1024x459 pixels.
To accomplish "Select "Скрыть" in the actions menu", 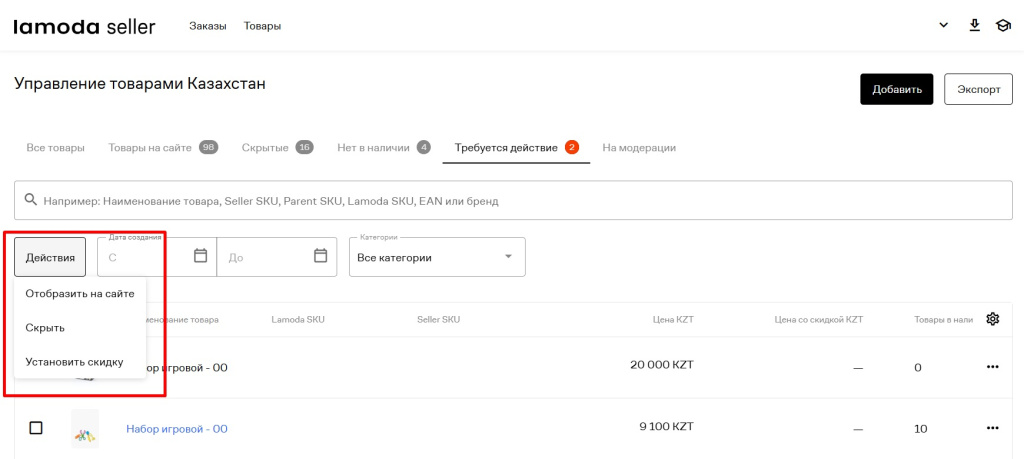I will point(45,328).
